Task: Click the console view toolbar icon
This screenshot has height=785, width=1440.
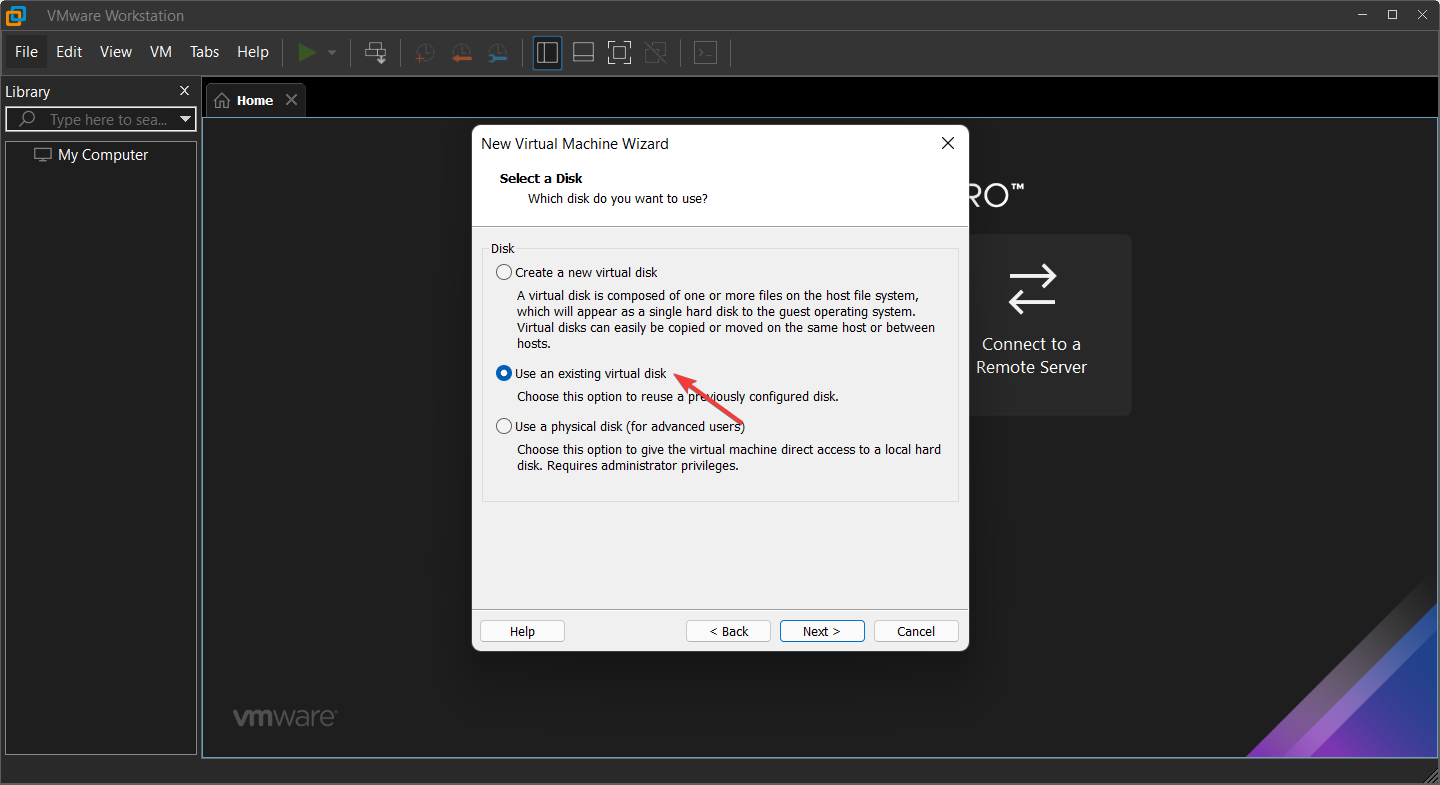Action: click(x=705, y=53)
